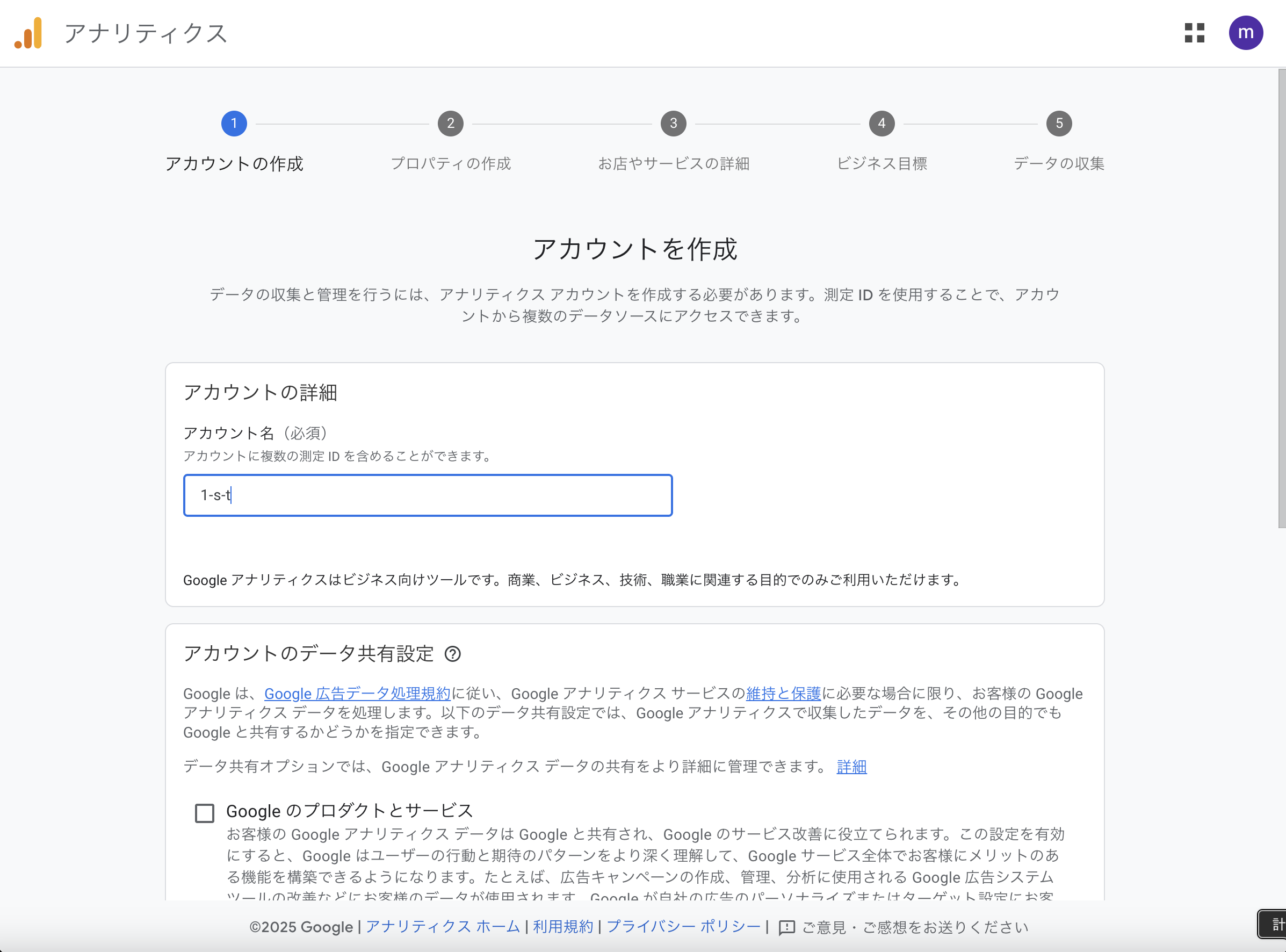Open the 詳細 link for data sharing options

point(851,767)
